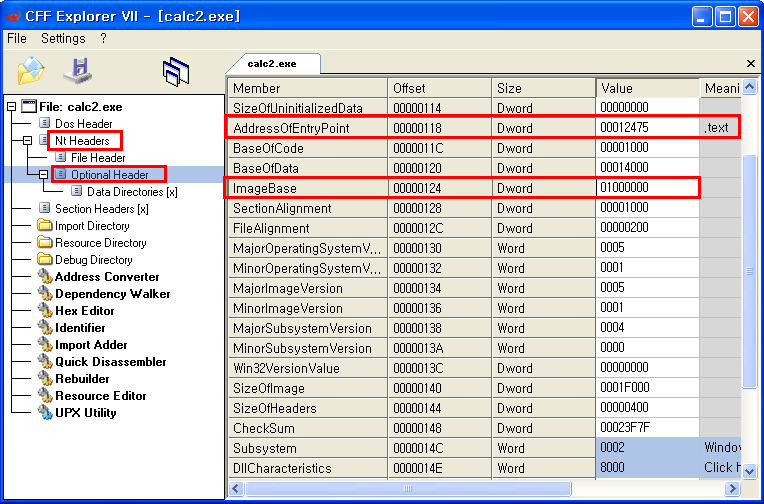Click the Dos Header node icon

click(45, 123)
